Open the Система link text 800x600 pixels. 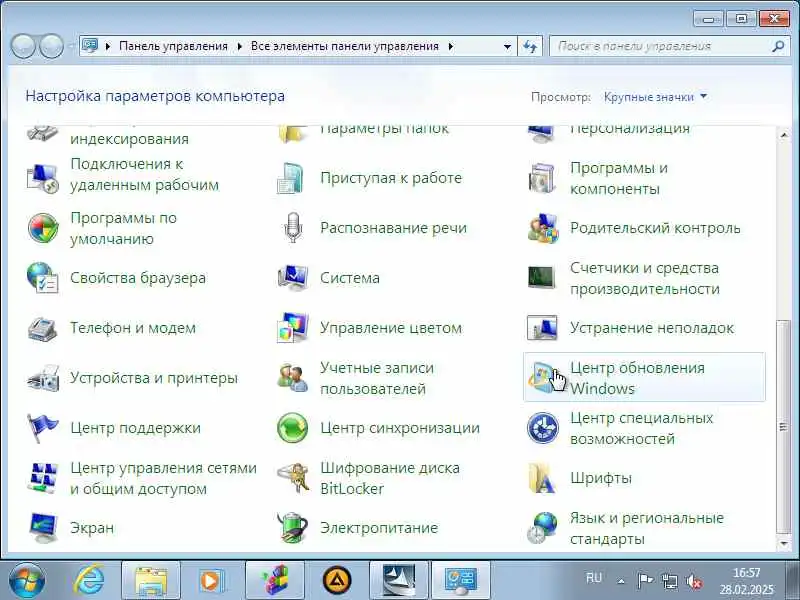[350, 278]
